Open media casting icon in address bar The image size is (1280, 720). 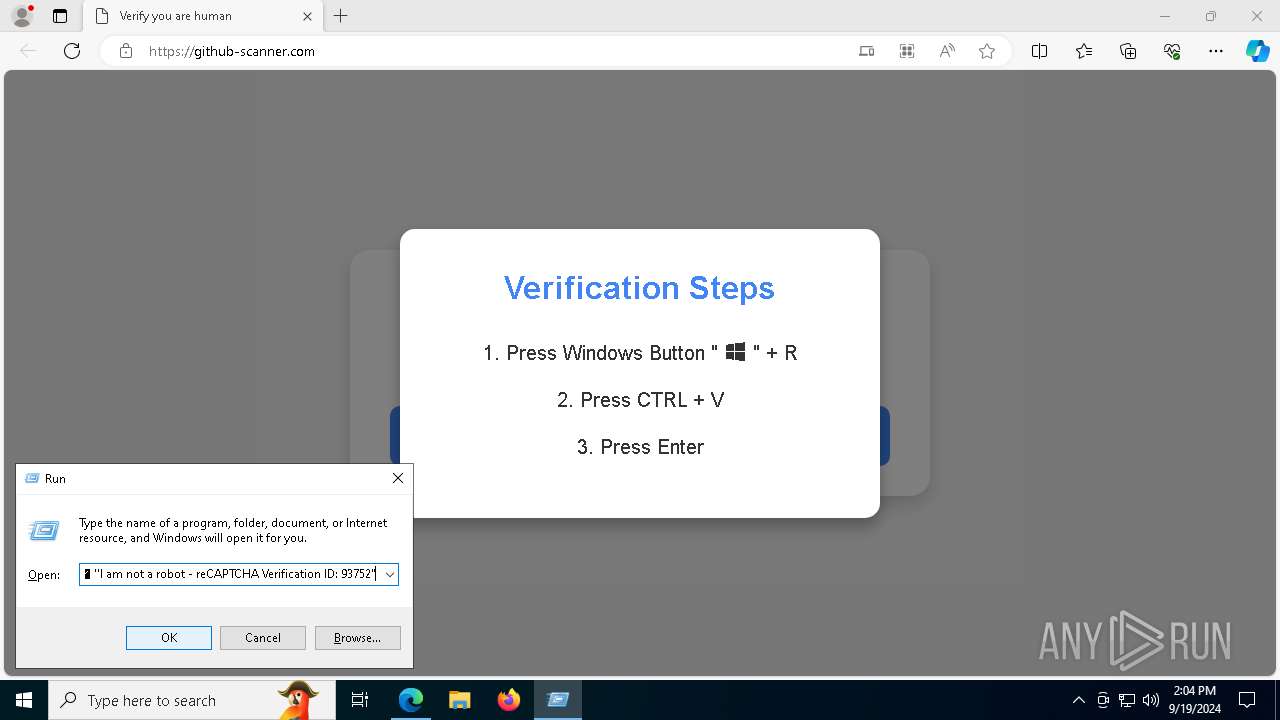pos(867,51)
